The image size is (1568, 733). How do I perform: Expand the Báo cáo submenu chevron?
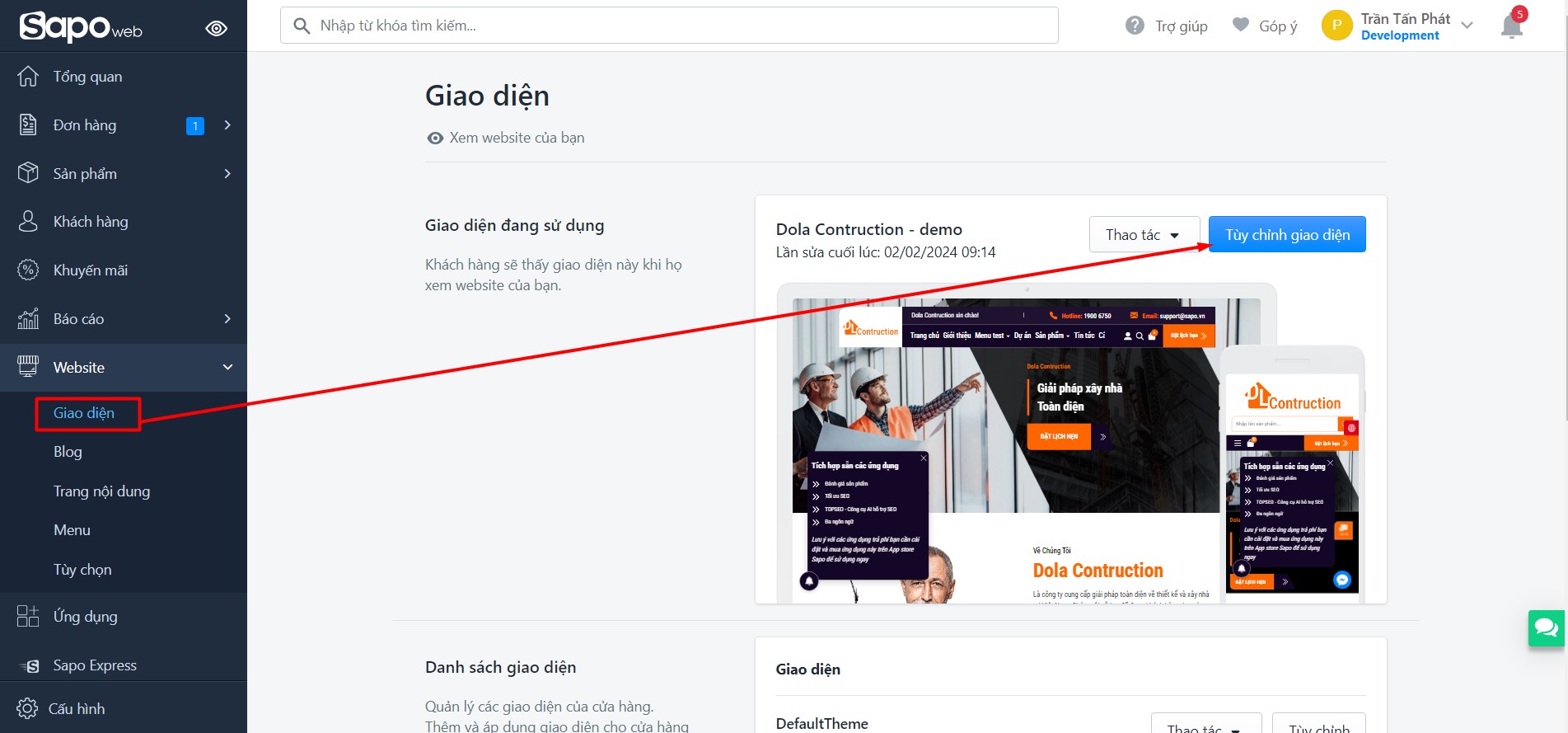pos(227,318)
